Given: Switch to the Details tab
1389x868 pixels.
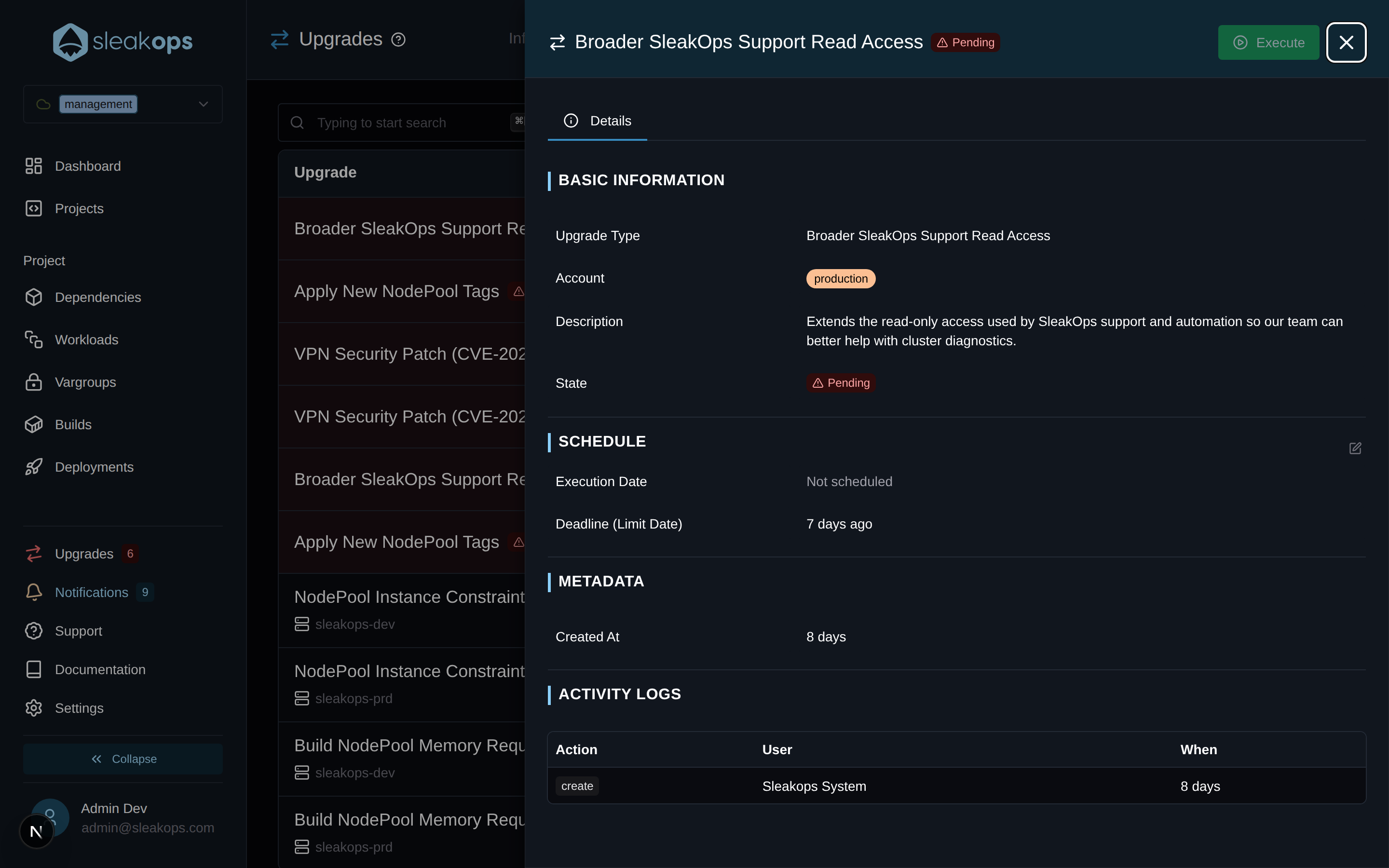Looking at the screenshot, I should 598,121.
